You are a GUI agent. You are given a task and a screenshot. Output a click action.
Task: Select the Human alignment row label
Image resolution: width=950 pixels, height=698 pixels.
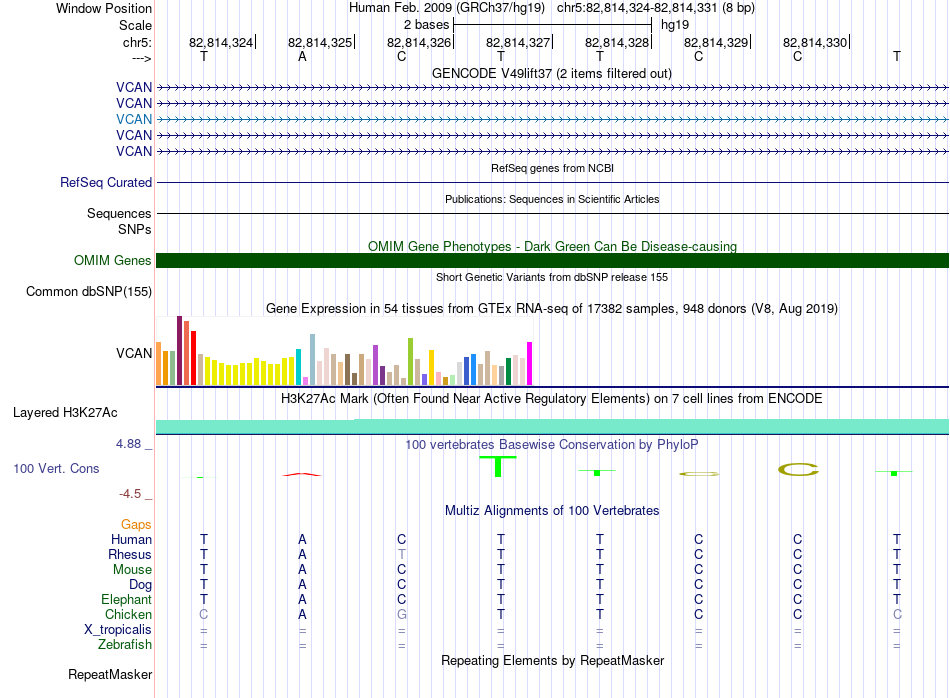[131, 540]
